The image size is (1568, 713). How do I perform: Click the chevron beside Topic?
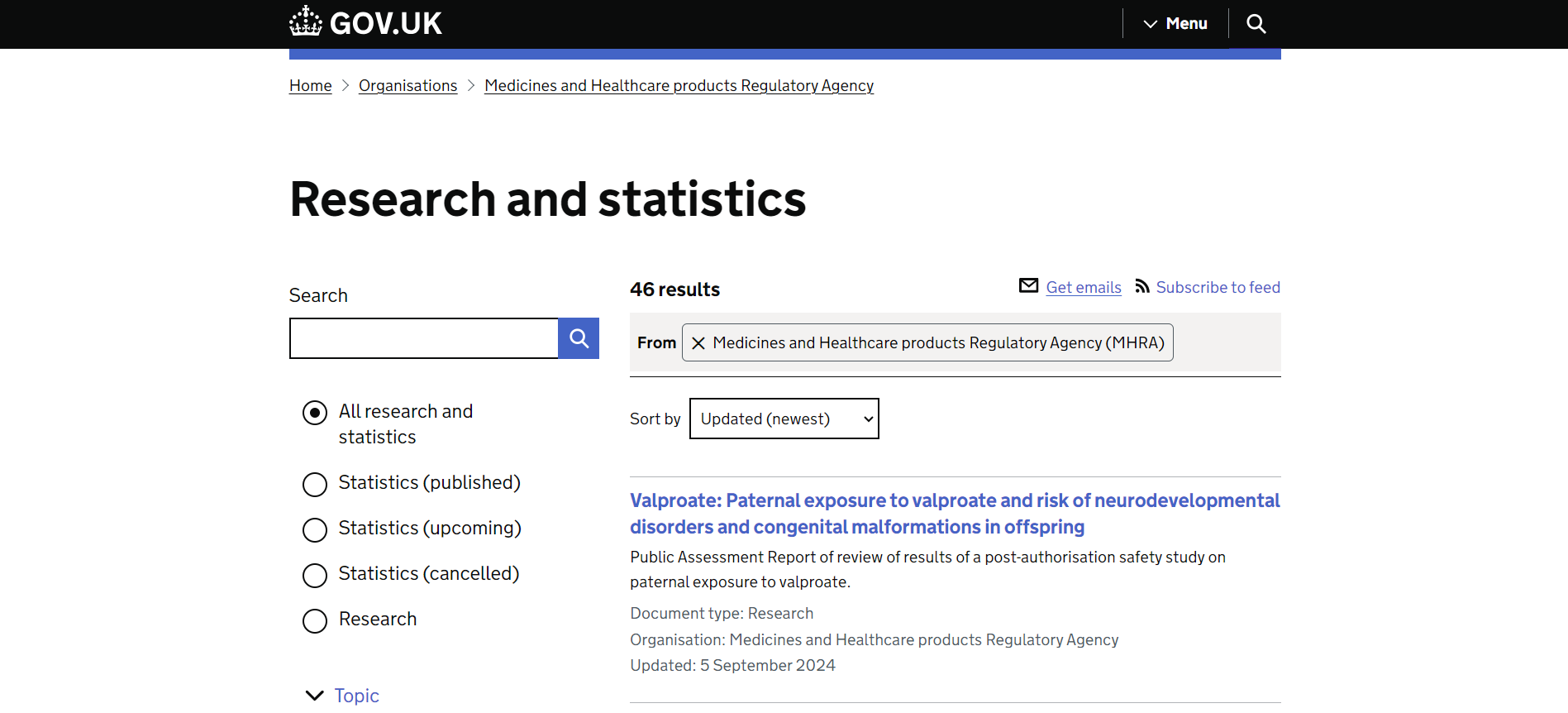click(315, 696)
